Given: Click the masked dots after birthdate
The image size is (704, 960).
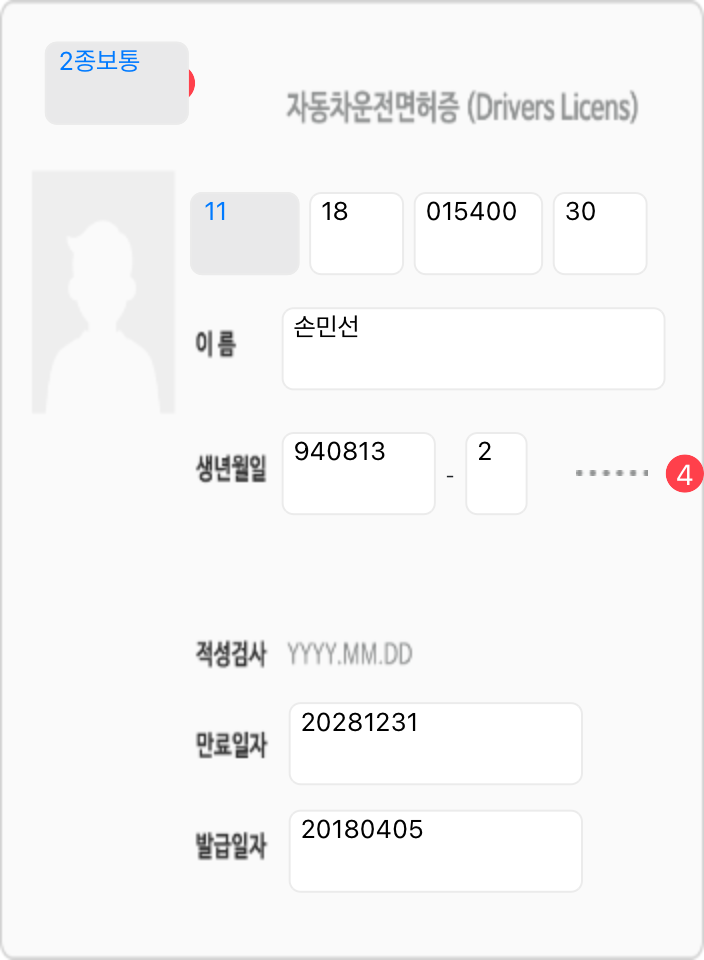Looking at the screenshot, I should [612, 473].
